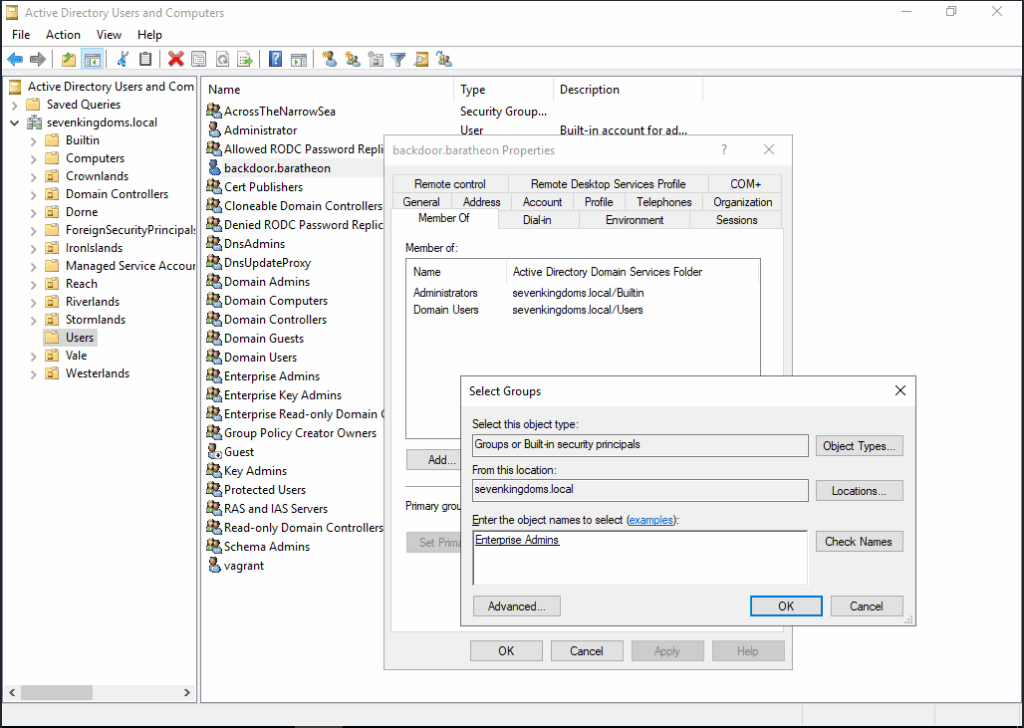Click the red Delete icon in toolbar
Viewport: 1024px width, 728px height.
click(x=176, y=60)
